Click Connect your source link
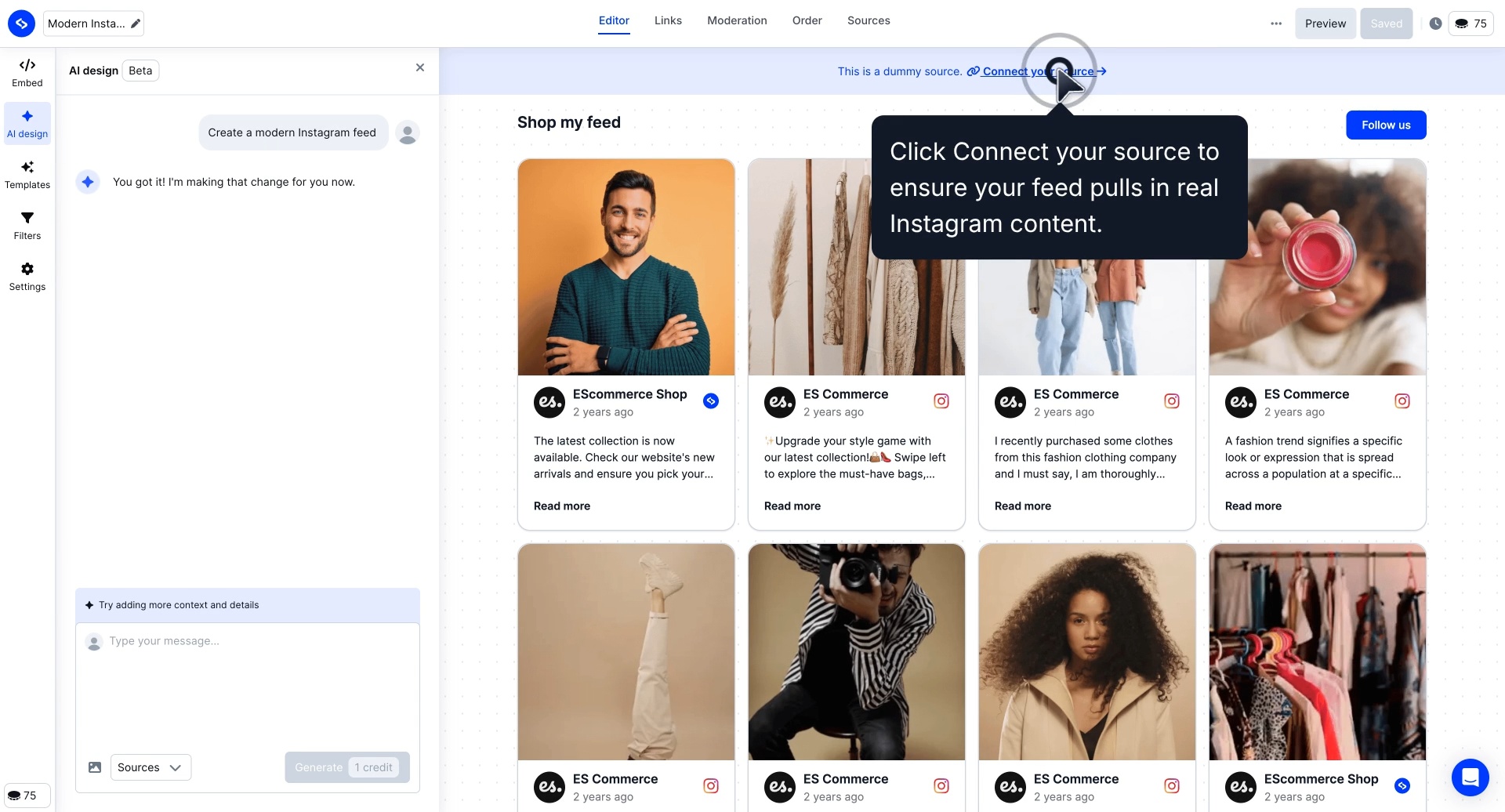Screen dimensions: 1505x812 pyautogui.click(x=1038, y=71)
